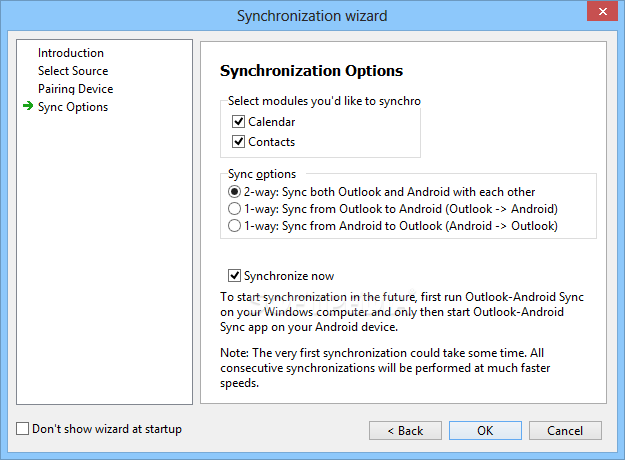Click the Synchronization wizard title bar
The image size is (625, 460).
point(312,16)
